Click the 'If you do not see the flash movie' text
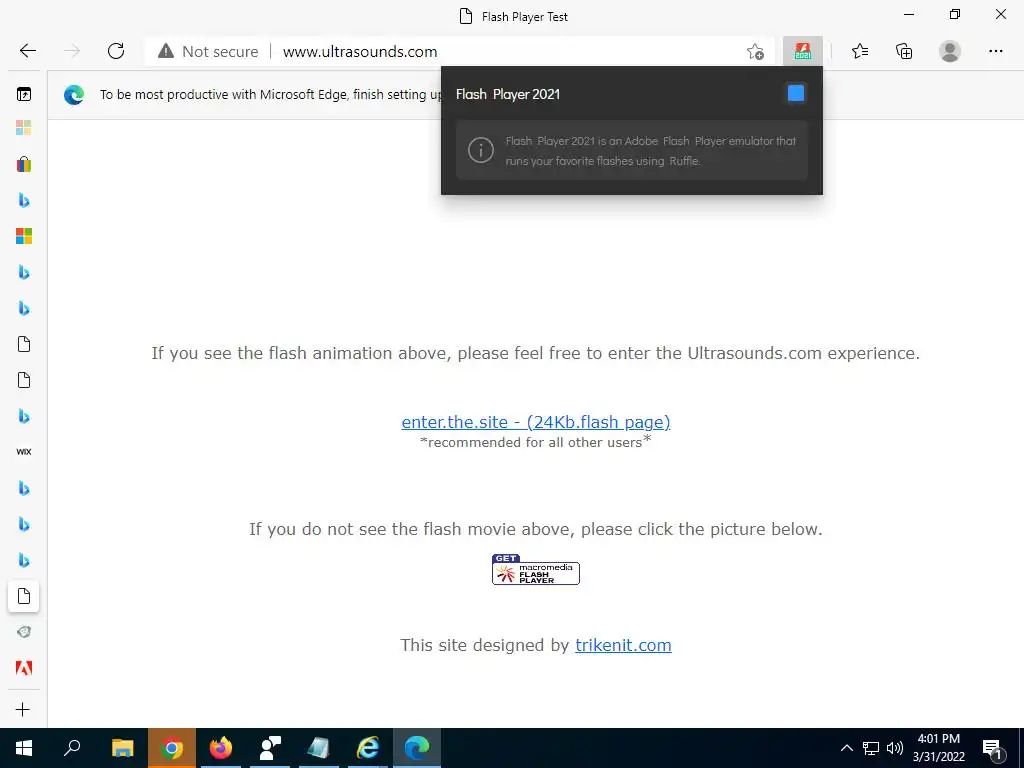Image resolution: width=1024 pixels, height=768 pixels. point(536,529)
